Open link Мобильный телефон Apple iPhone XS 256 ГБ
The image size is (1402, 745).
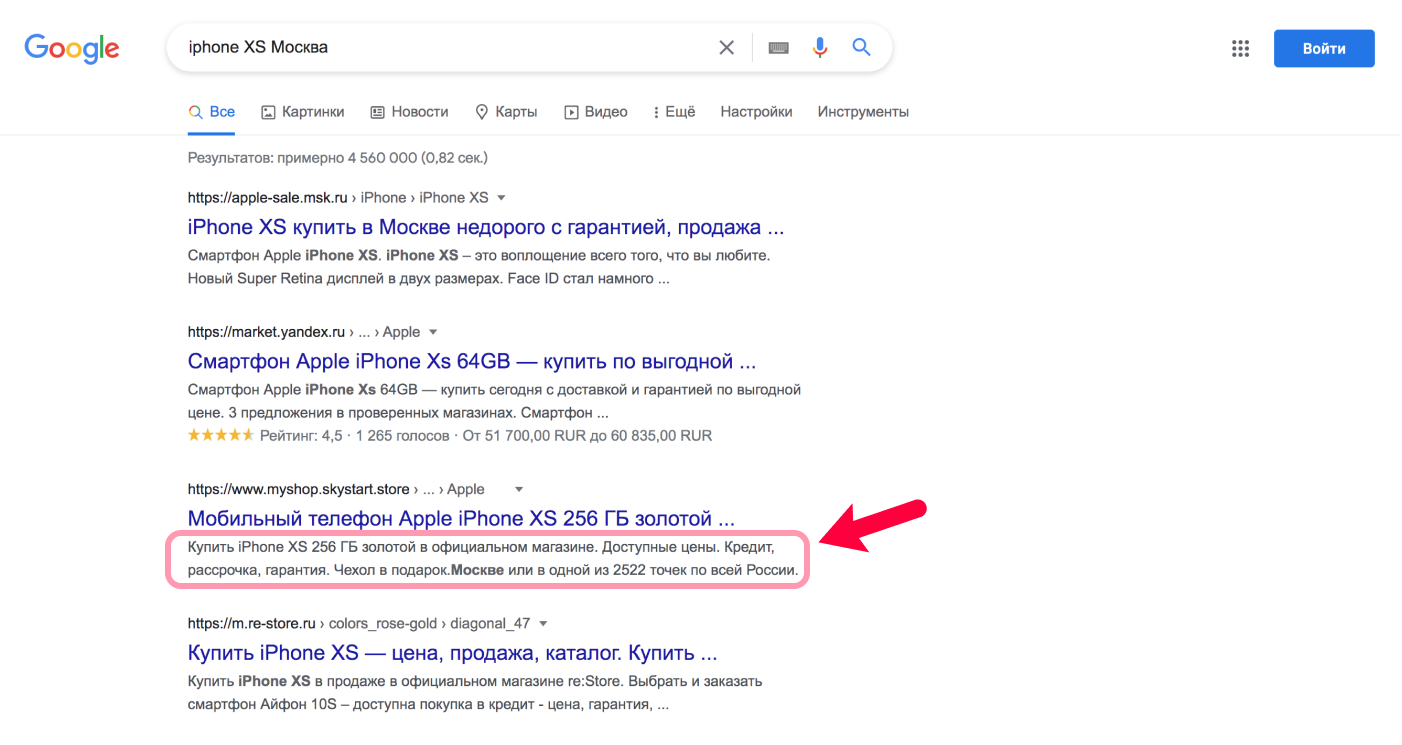pos(461,519)
